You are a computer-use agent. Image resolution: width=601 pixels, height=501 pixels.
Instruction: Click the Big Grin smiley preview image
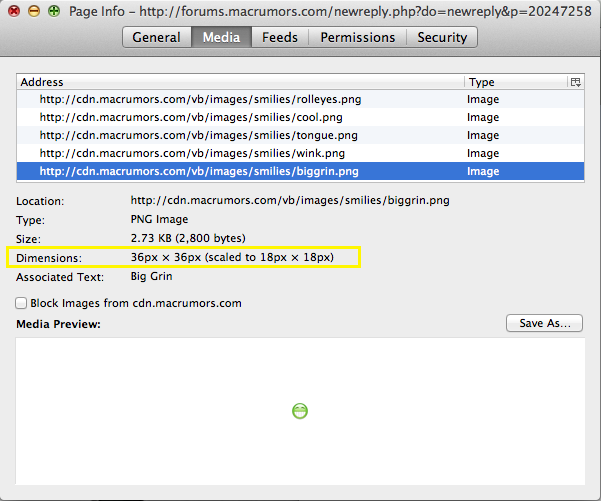point(300,411)
